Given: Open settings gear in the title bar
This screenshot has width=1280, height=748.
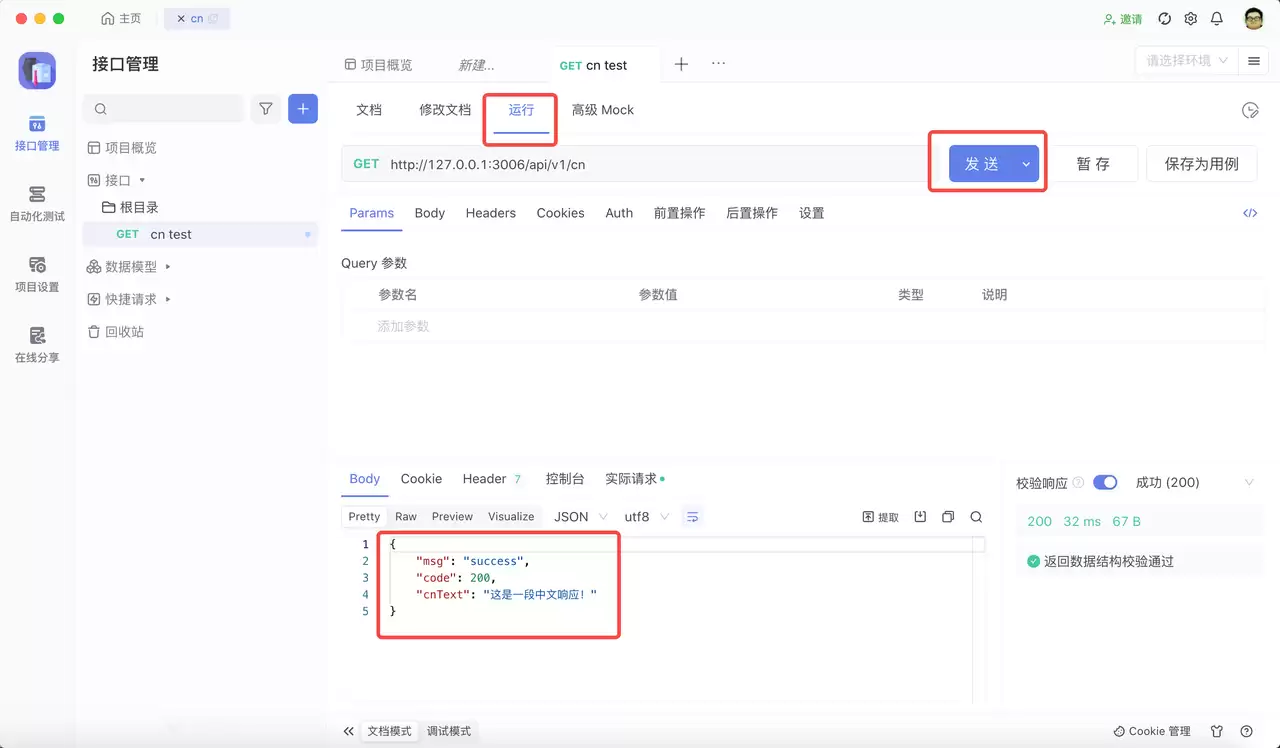Looking at the screenshot, I should (x=1190, y=19).
